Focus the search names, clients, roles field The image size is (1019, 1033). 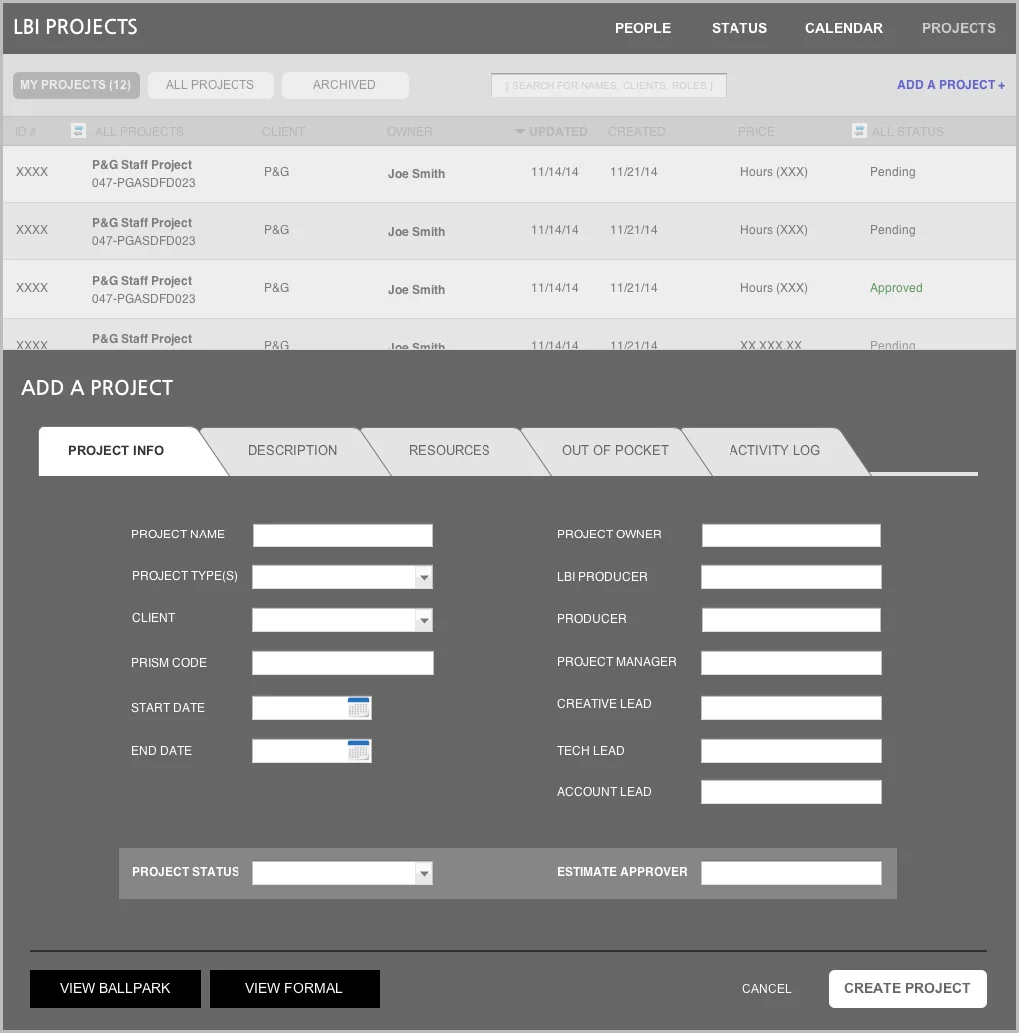pos(609,86)
